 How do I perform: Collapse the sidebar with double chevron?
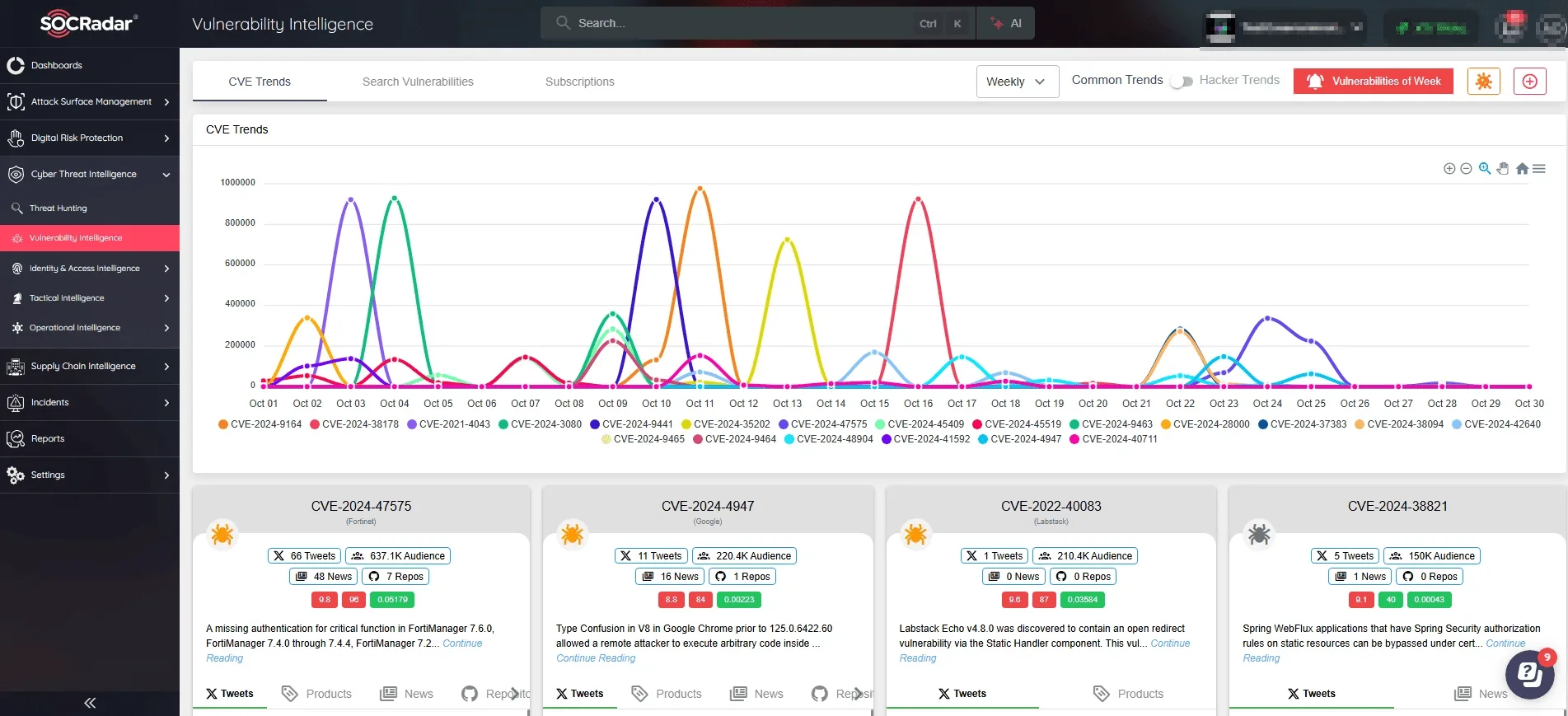click(x=90, y=703)
